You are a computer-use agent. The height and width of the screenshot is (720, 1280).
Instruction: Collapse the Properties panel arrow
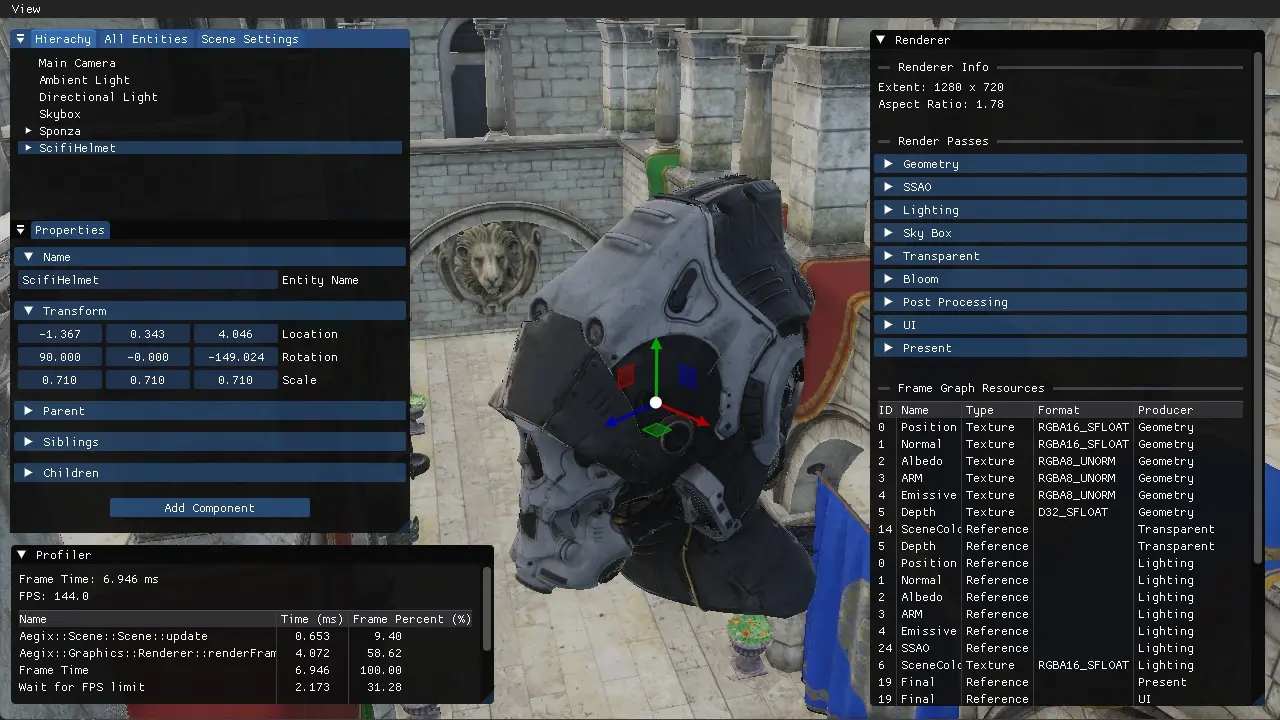coord(20,230)
